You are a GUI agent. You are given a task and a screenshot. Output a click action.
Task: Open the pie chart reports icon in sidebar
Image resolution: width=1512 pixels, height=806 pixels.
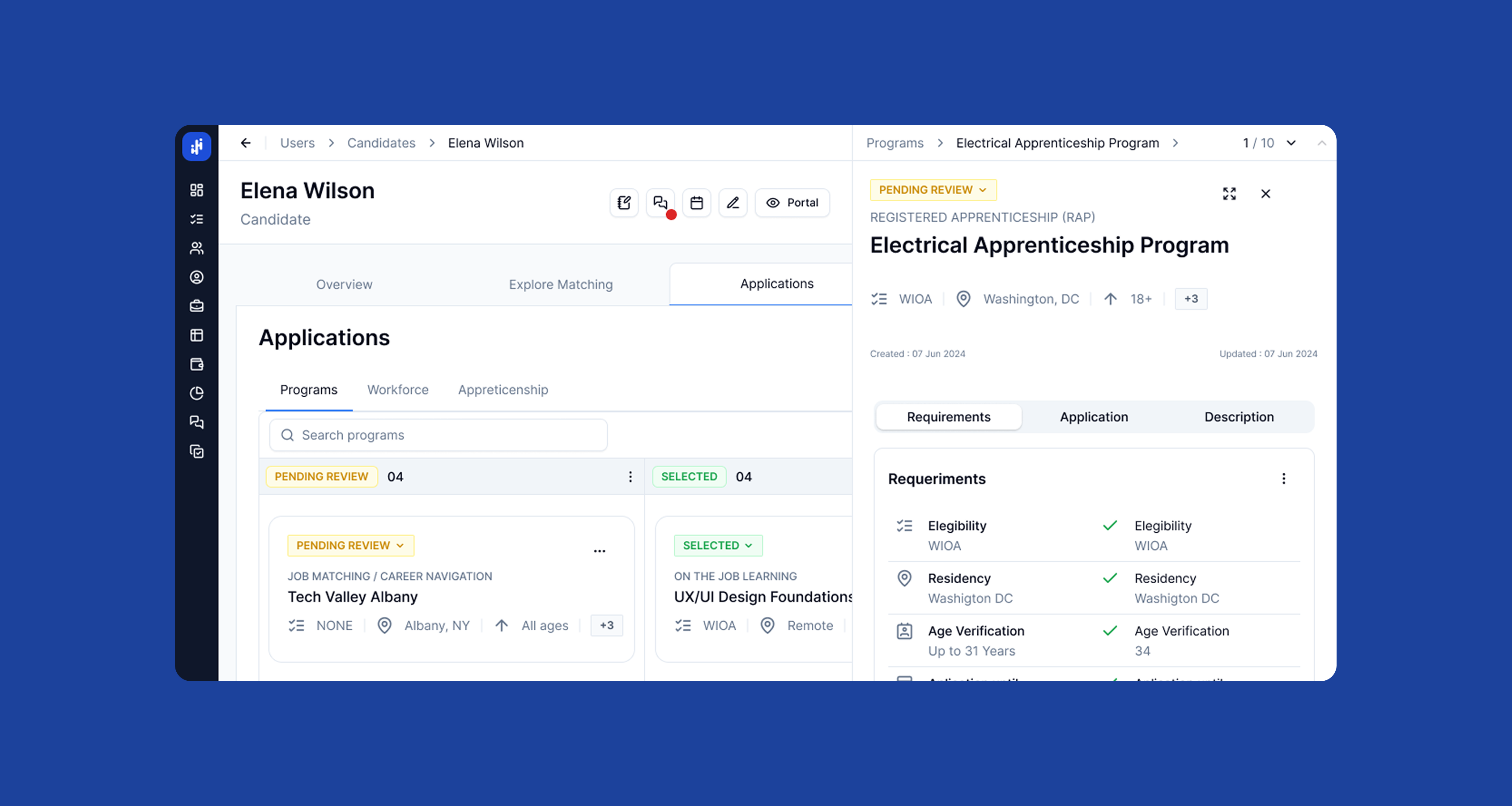pos(196,393)
